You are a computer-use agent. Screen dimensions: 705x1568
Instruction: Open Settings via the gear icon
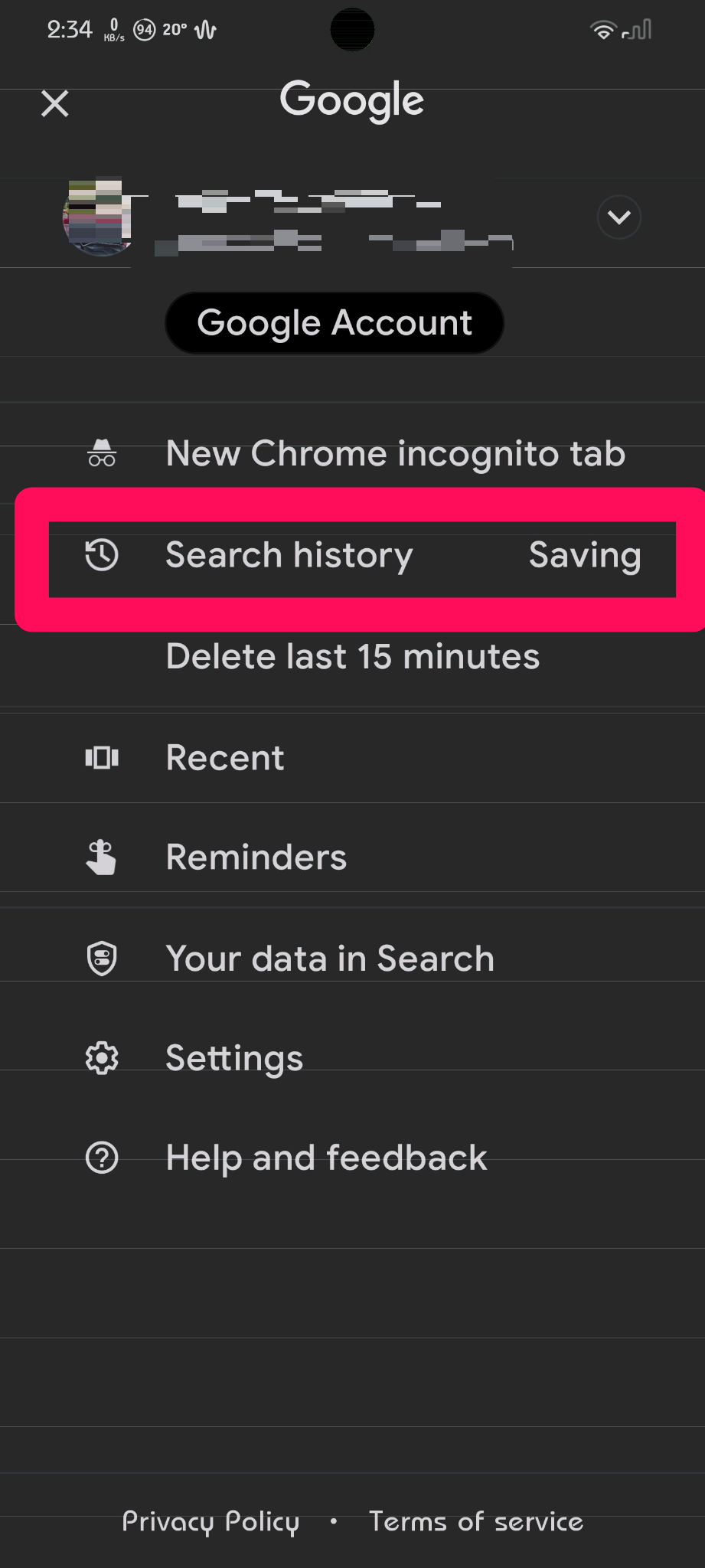(101, 1057)
